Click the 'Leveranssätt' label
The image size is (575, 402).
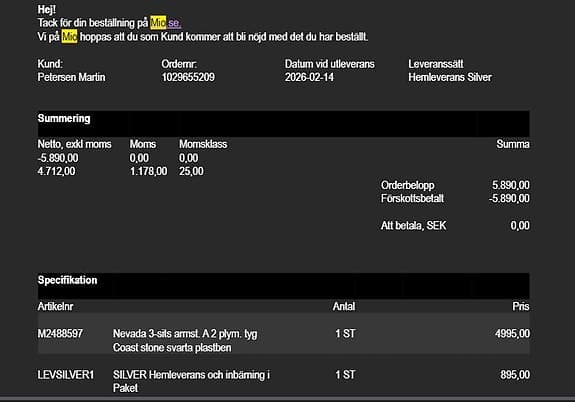click(436, 64)
